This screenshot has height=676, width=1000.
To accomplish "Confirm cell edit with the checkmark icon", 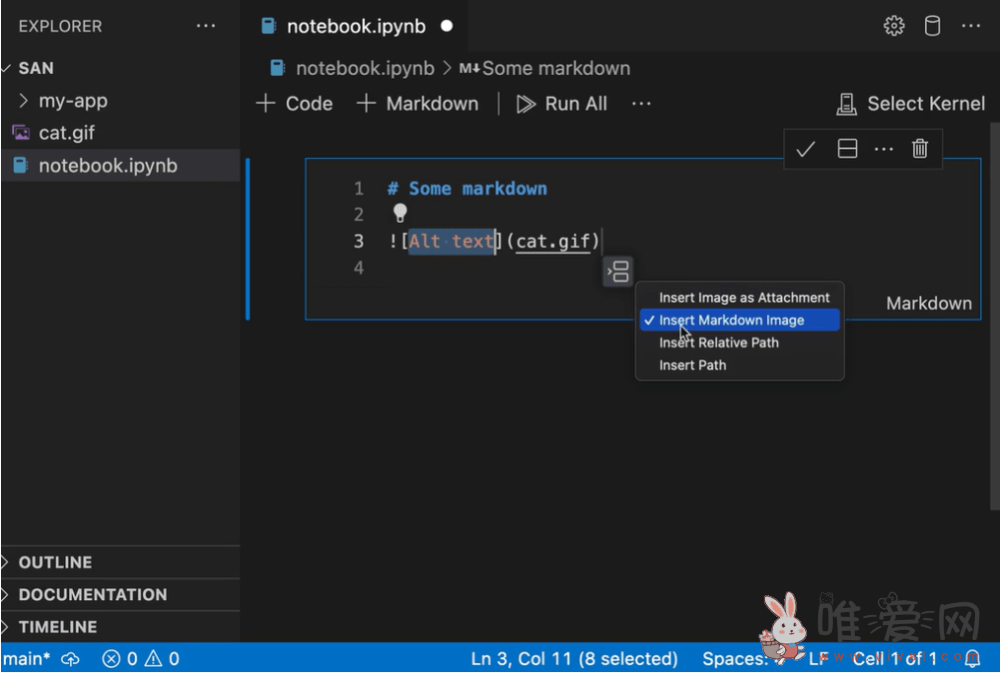I will coord(806,149).
